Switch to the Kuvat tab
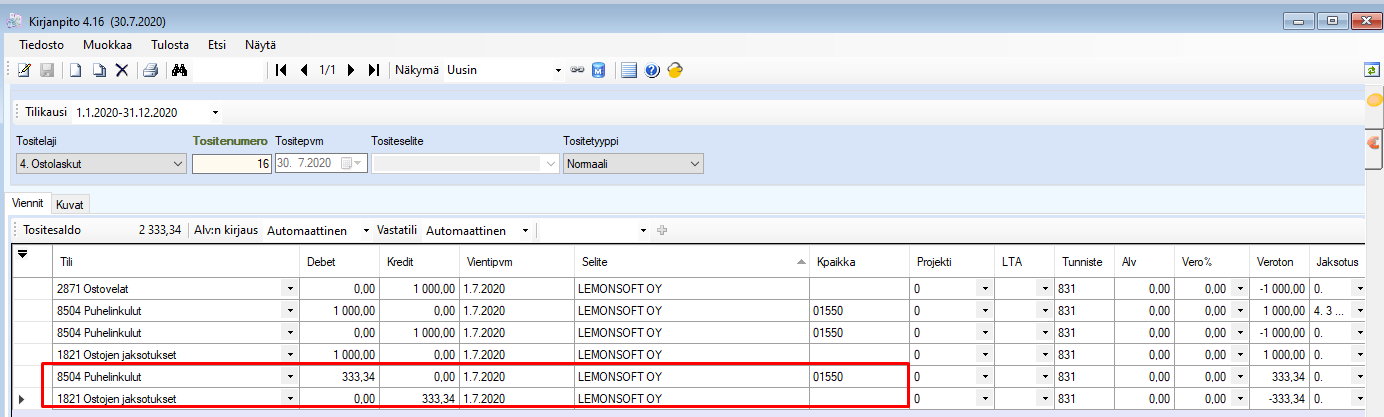The image size is (1384, 417). 70,204
